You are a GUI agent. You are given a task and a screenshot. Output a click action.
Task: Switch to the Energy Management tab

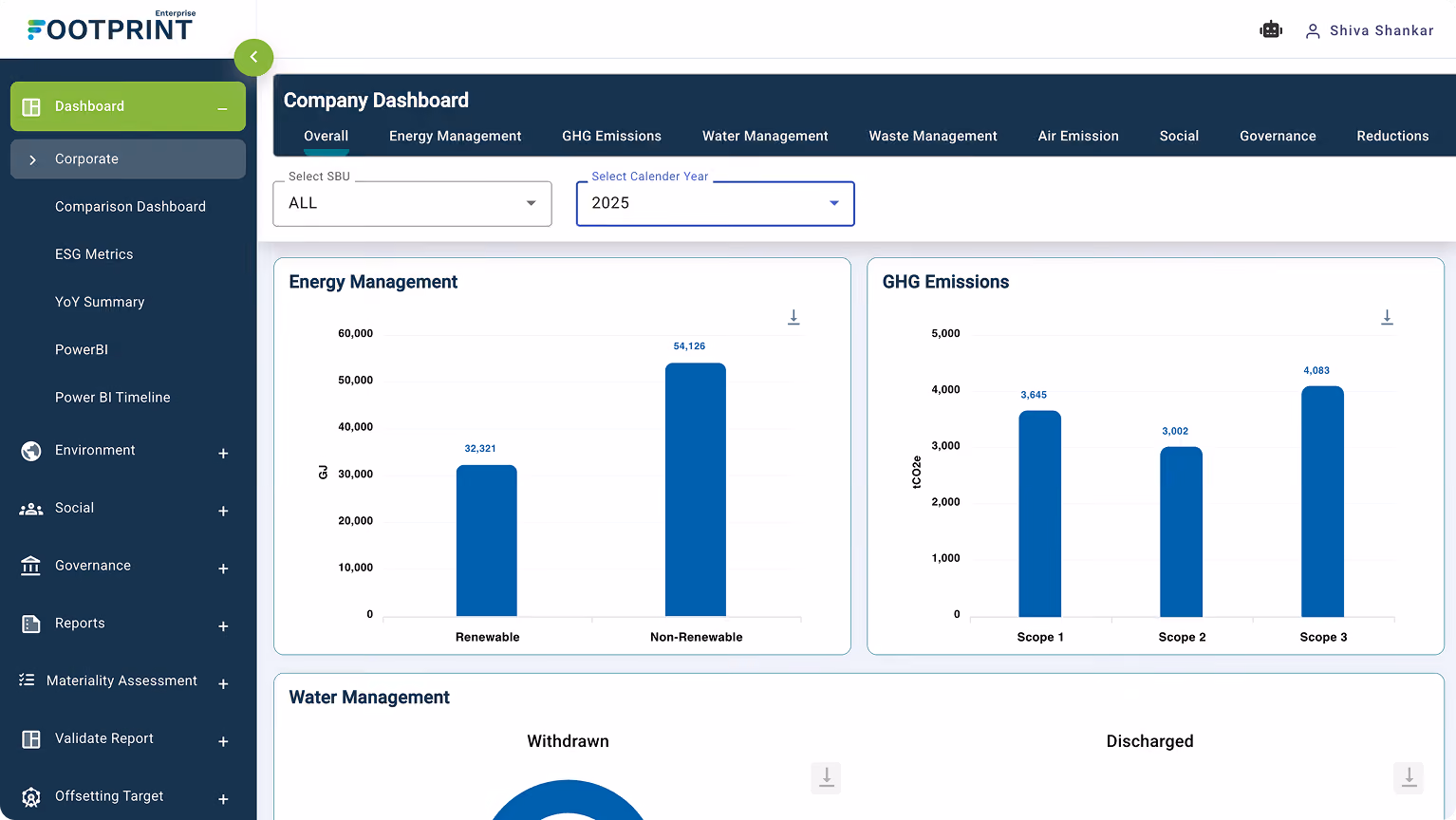455,136
